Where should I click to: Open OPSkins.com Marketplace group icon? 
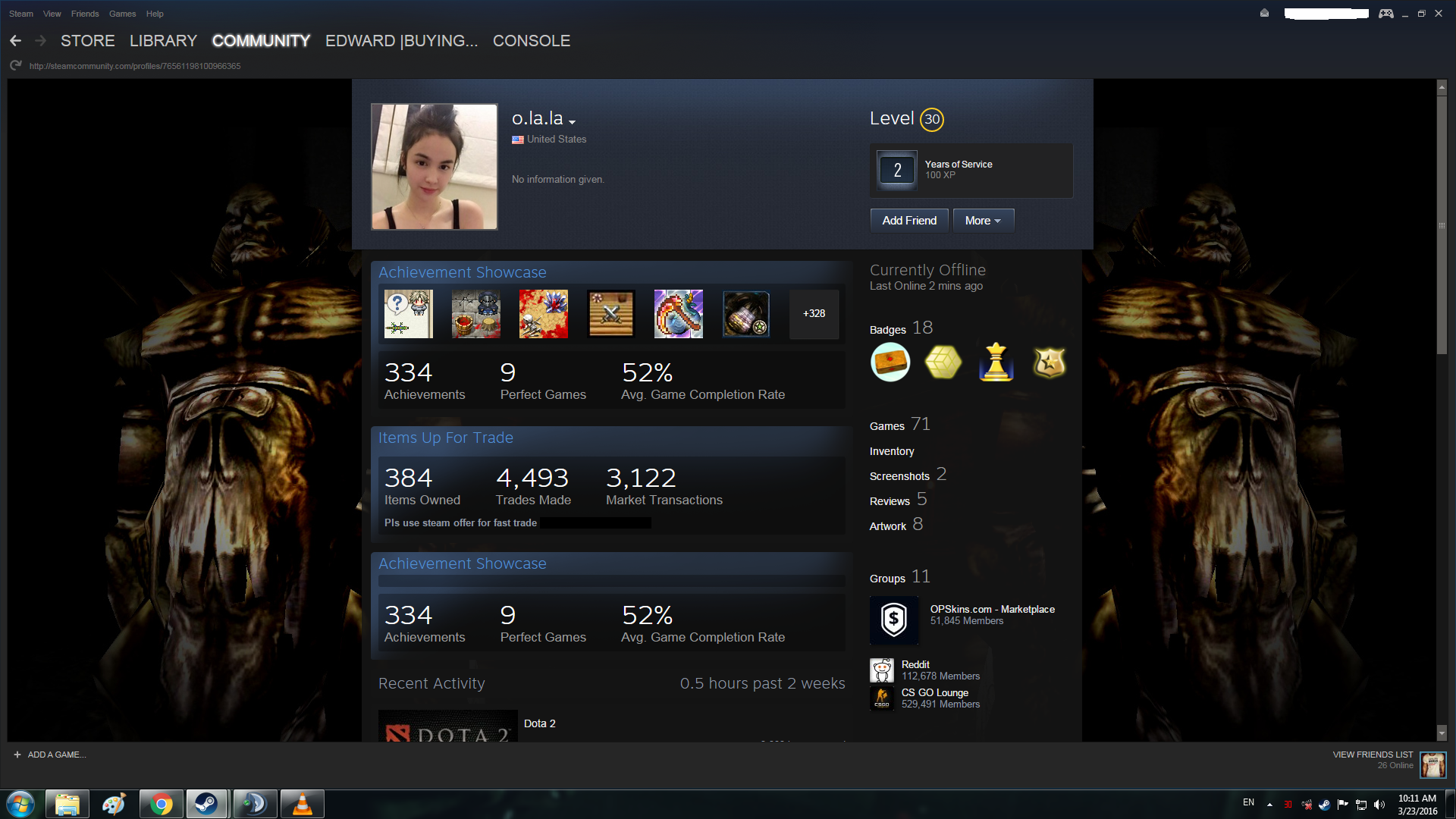(x=894, y=620)
